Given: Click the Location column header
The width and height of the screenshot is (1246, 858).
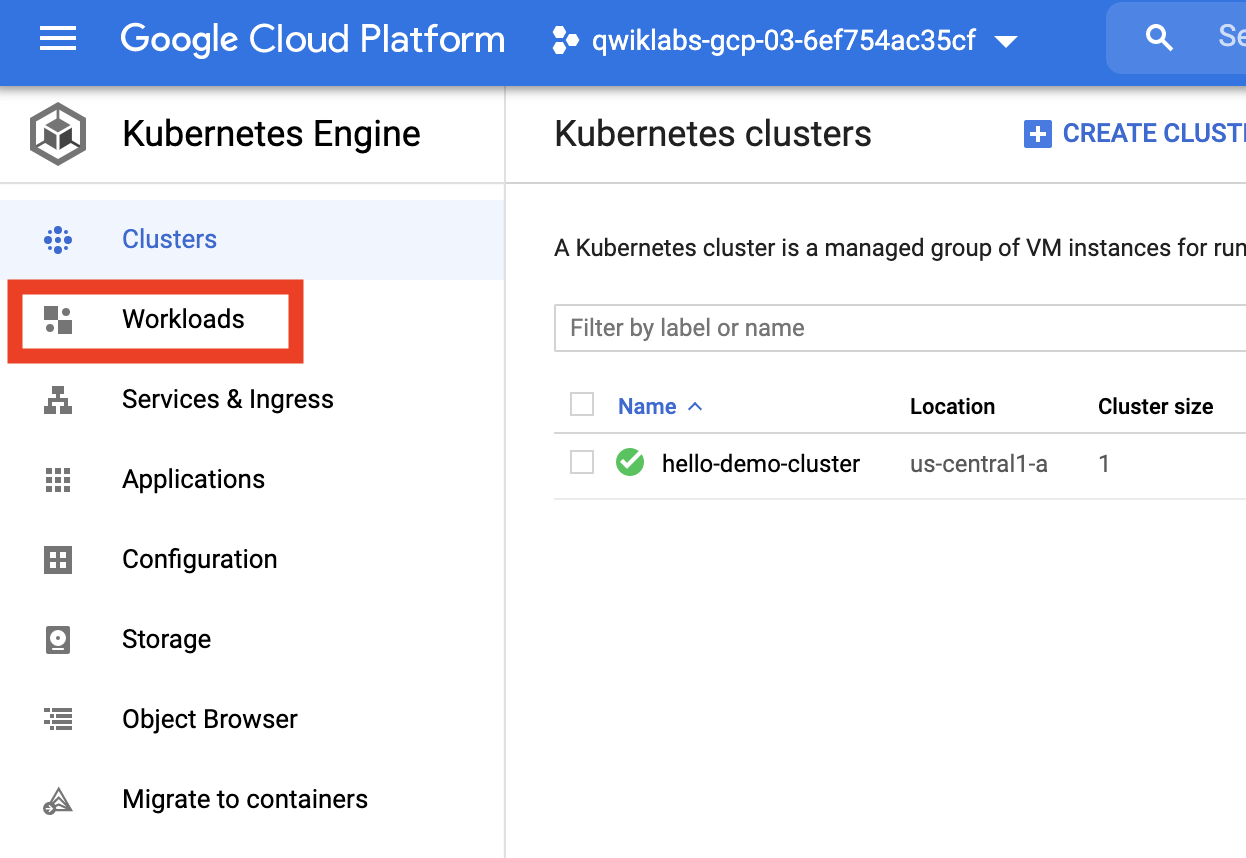Looking at the screenshot, I should pyautogui.click(x=952, y=407).
